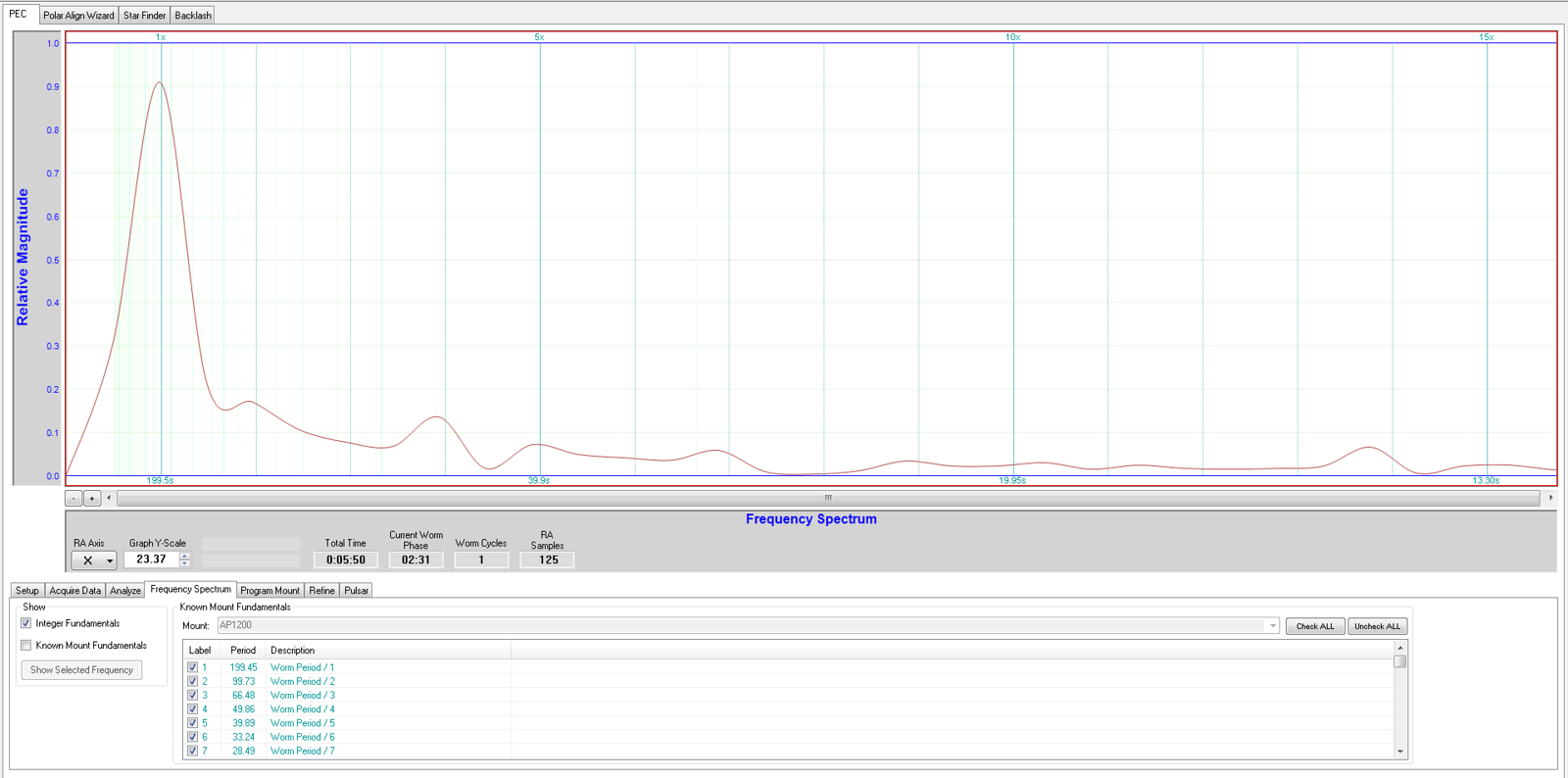The width and height of the screenshot is (1568, 778).
Task: Toggle the Integer Fundamentals checkbox
Action: (x=26, y=623)
